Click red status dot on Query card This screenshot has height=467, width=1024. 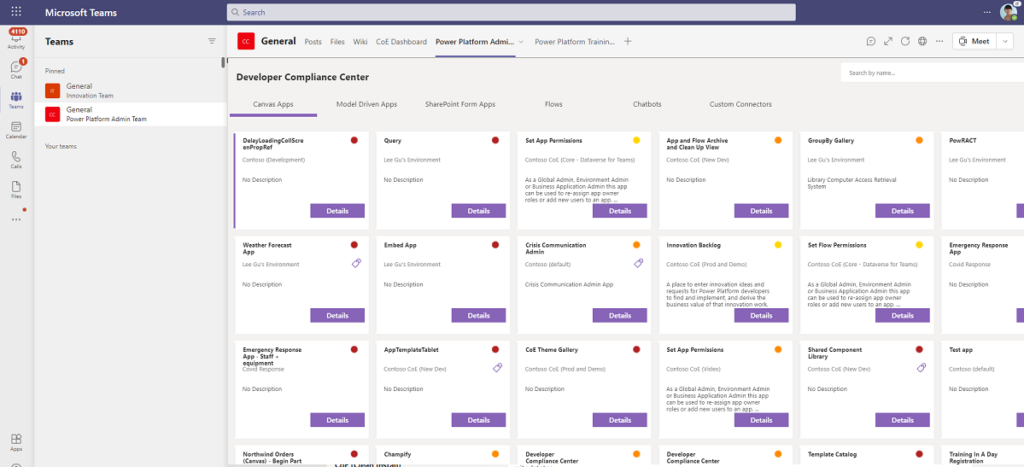pos(495,140)
